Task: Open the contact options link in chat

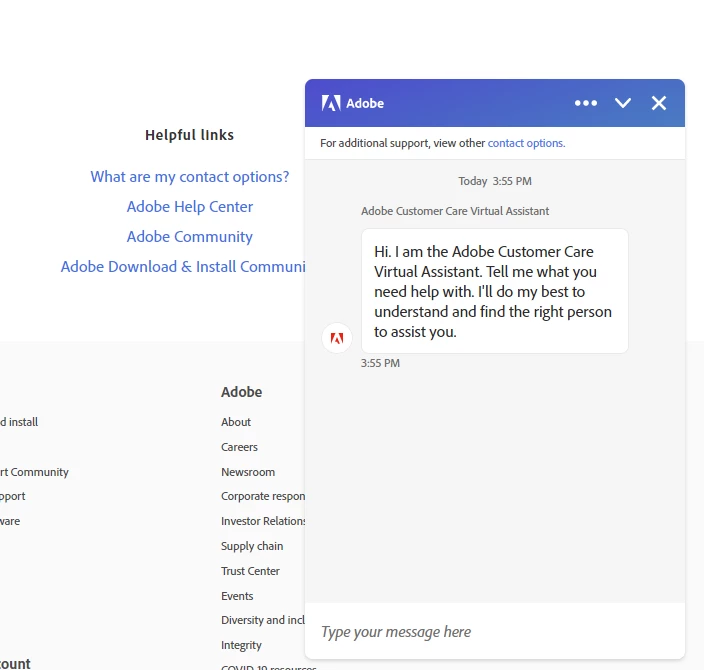Action: pos(526,143)
